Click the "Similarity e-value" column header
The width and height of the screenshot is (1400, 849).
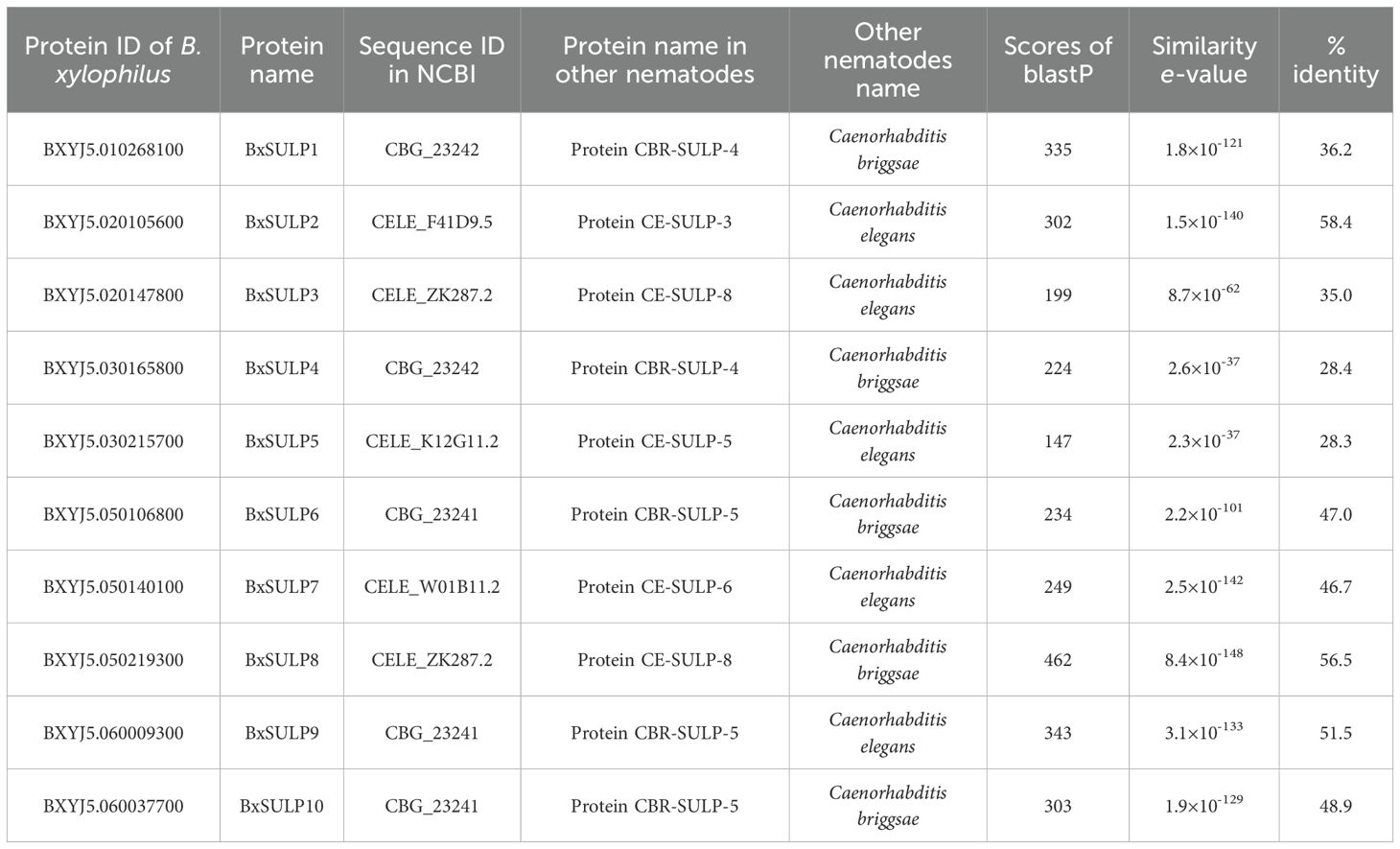pyautogui.click(x=1203, y=59)
